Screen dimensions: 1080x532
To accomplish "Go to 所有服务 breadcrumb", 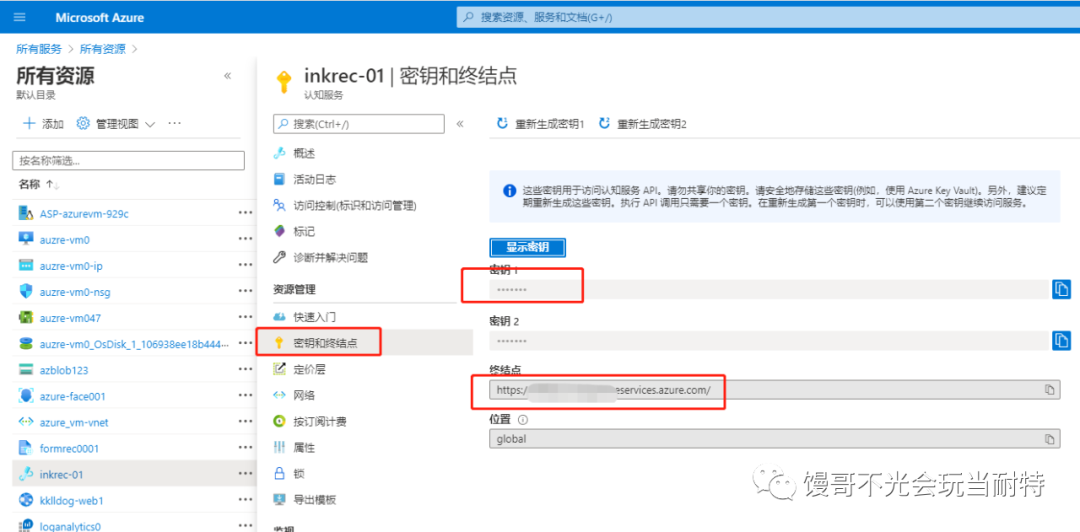I will point(39,49).
